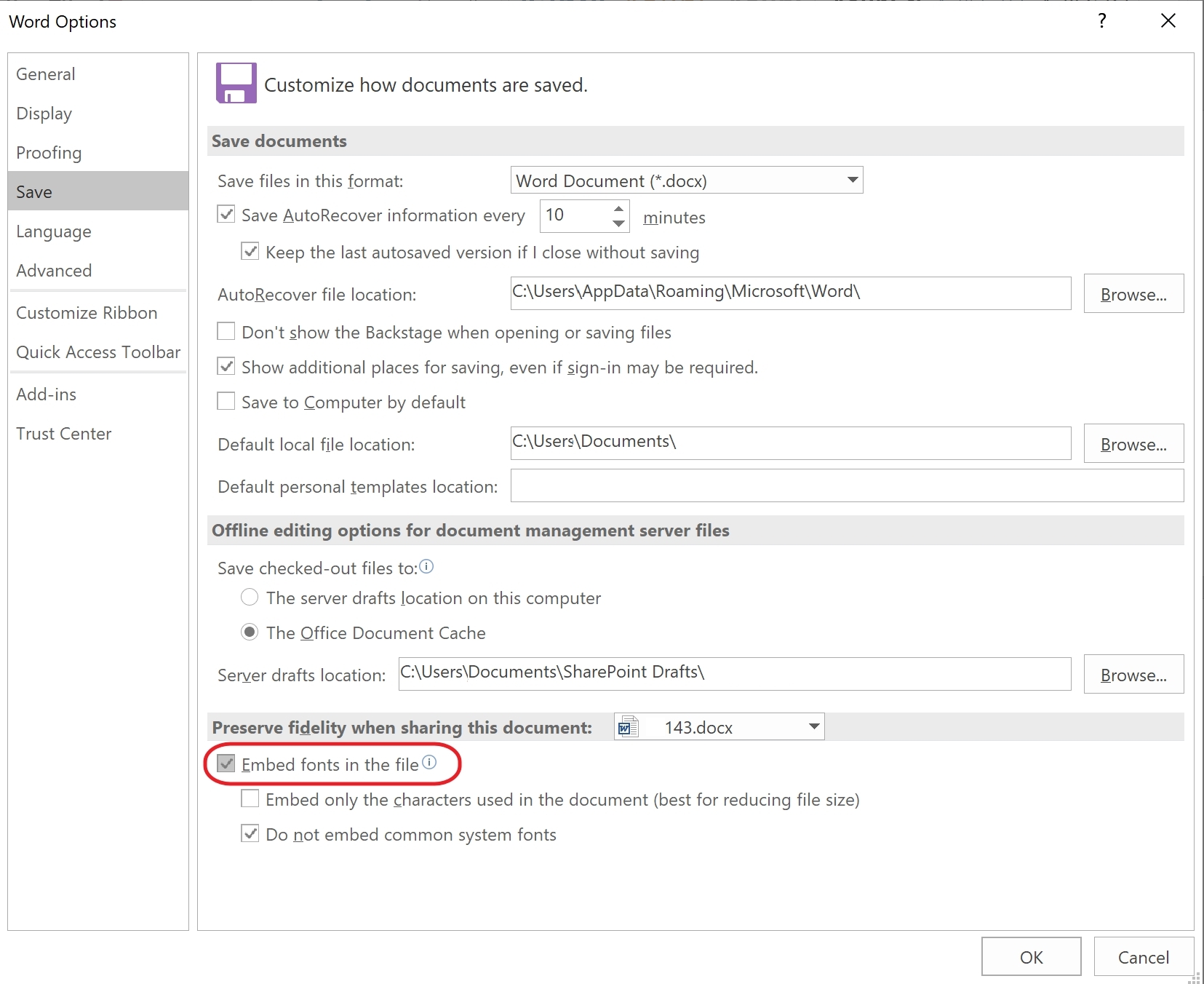Select The Office Document Cache option
Screen dimensions: 1204x984
pos(250,632)
